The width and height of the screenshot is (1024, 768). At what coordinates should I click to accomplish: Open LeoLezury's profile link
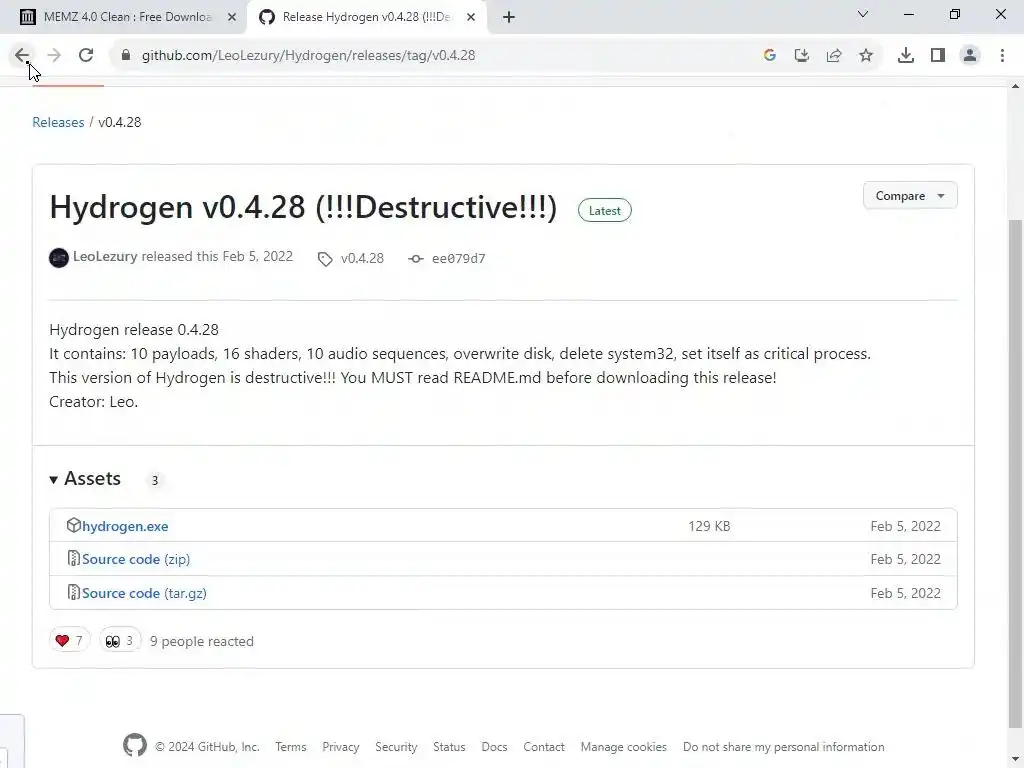pyautogui.click(x=105, y=257)
